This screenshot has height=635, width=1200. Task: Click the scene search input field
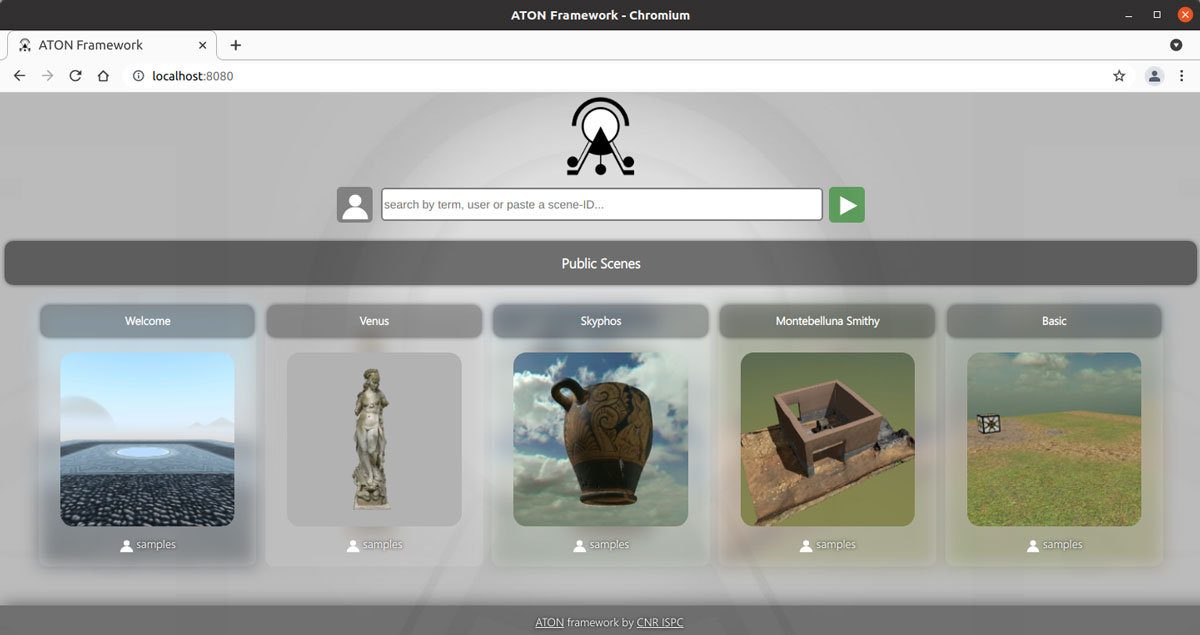click(x=601, y=205)
